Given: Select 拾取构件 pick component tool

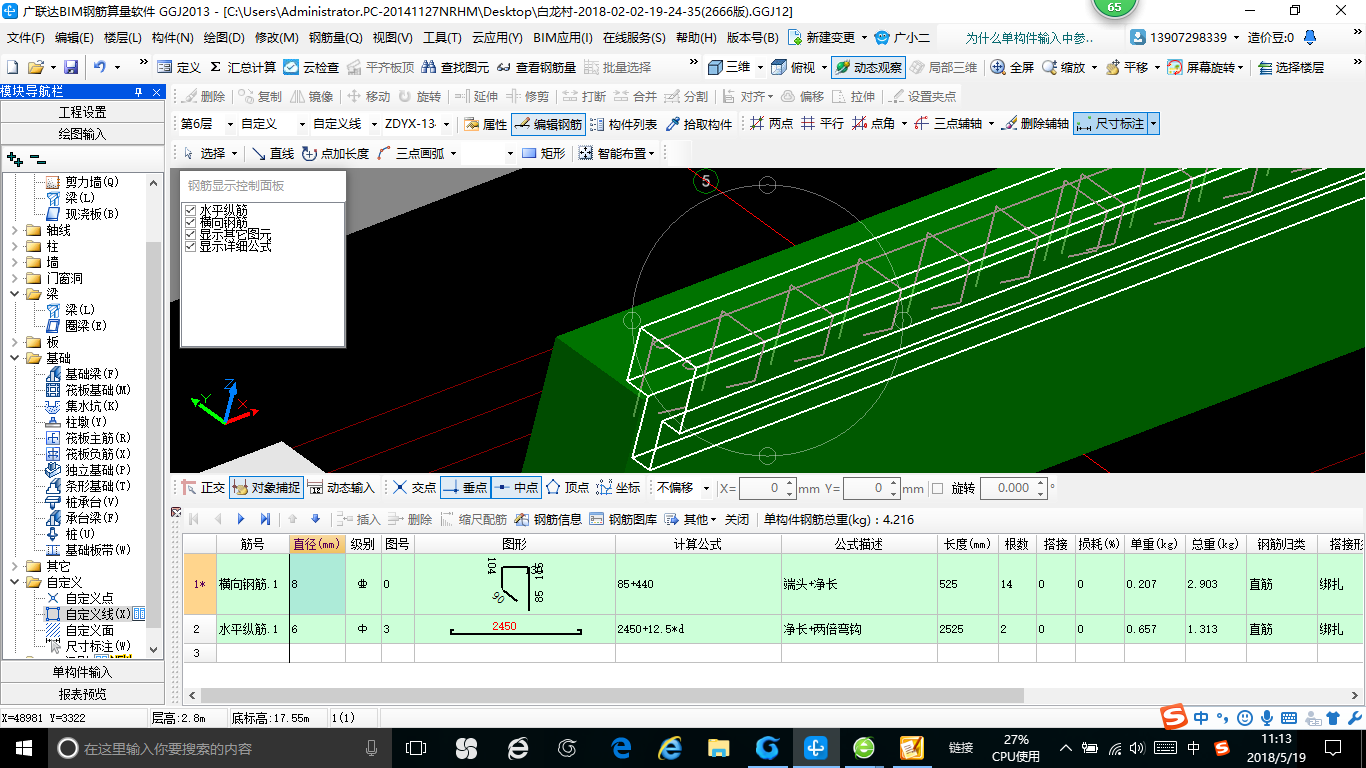Looking at the screenshot, I should click(x=698, y=124).
